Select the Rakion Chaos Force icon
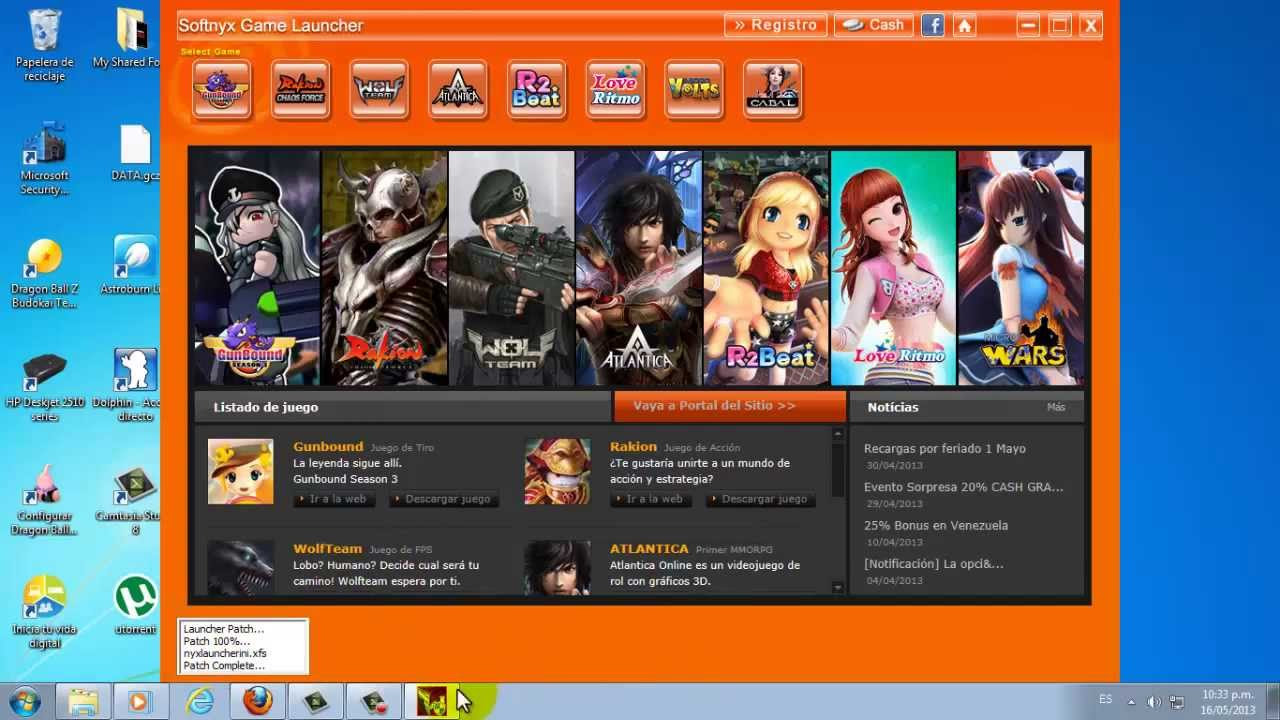Image resolution: width=1280 pixels, height=720 pixels. [301, 90]
